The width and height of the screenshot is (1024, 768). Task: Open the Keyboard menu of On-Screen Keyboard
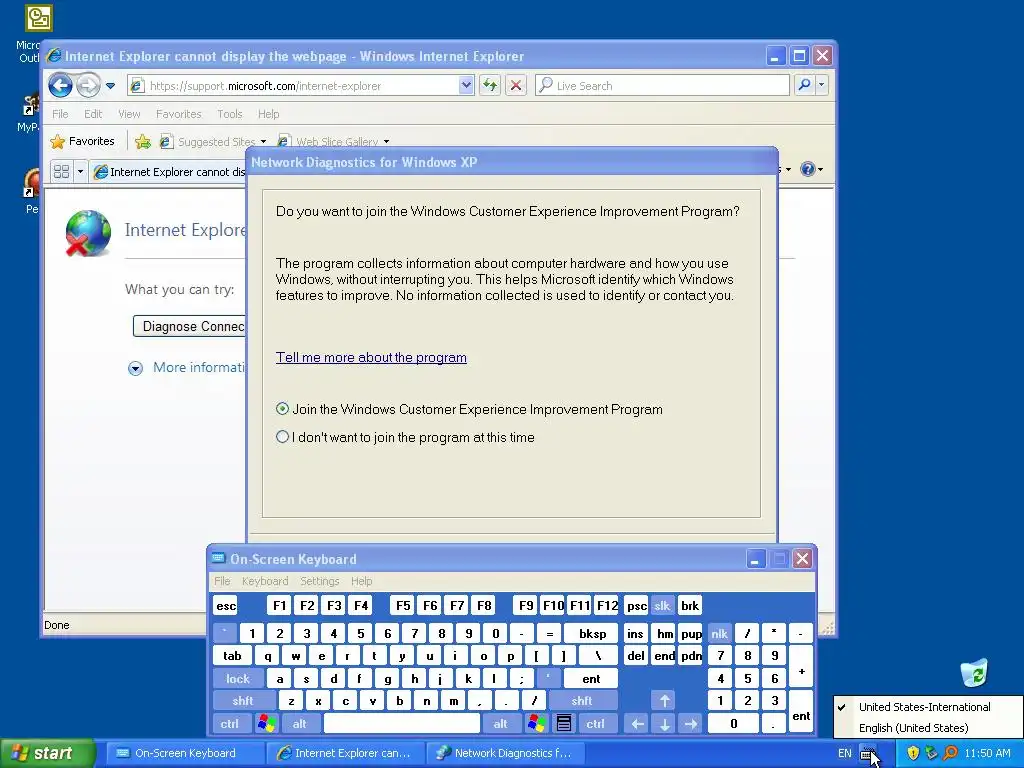[264, 581]
